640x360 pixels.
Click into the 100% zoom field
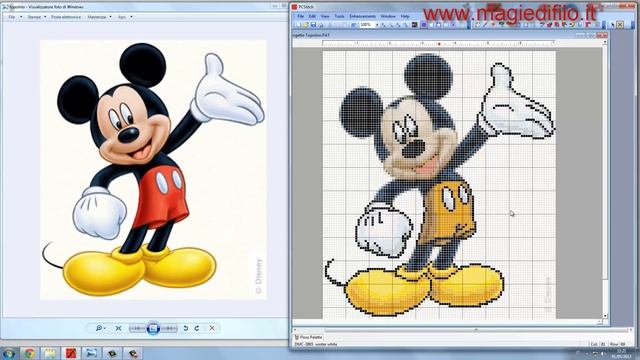click(366, 25)
